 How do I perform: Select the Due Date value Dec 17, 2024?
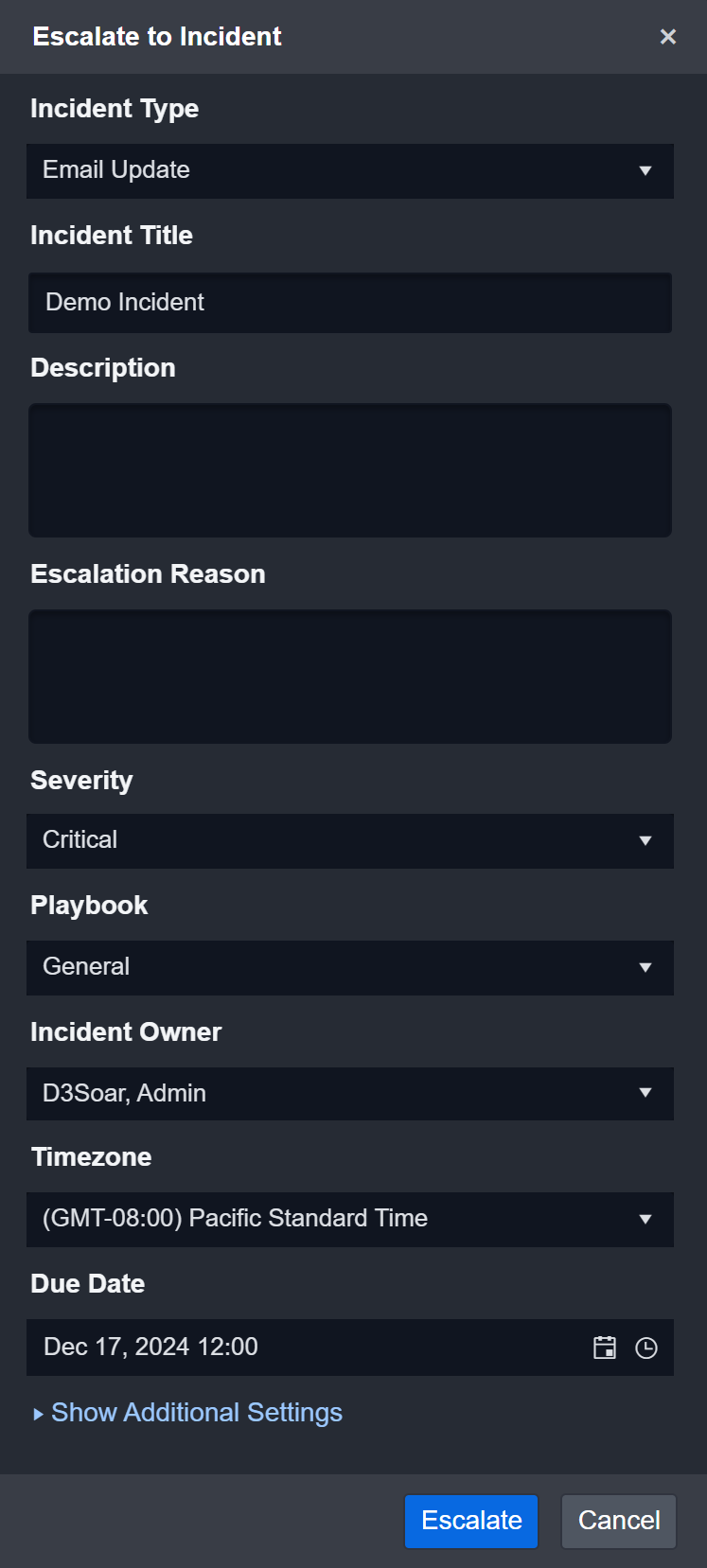coord(150,1347)
